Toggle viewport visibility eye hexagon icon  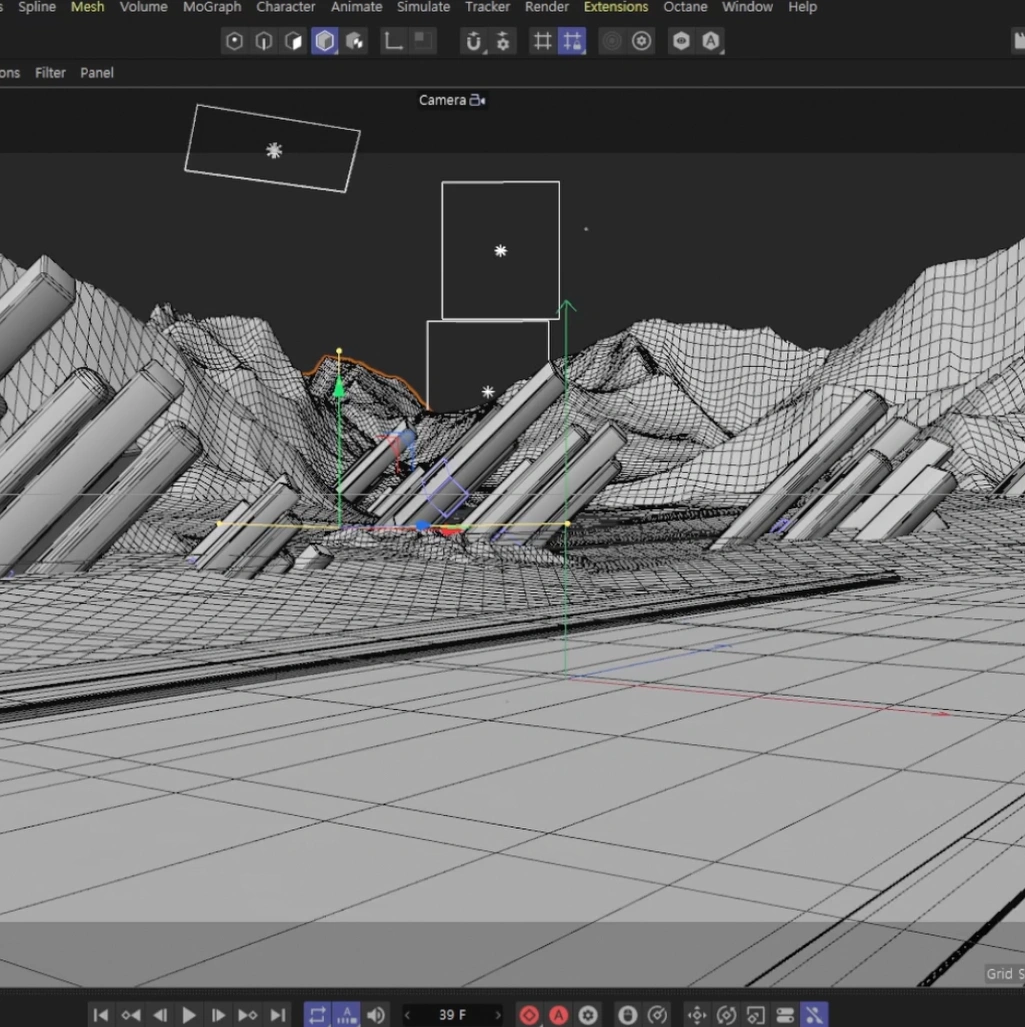(x=681, y=41)
